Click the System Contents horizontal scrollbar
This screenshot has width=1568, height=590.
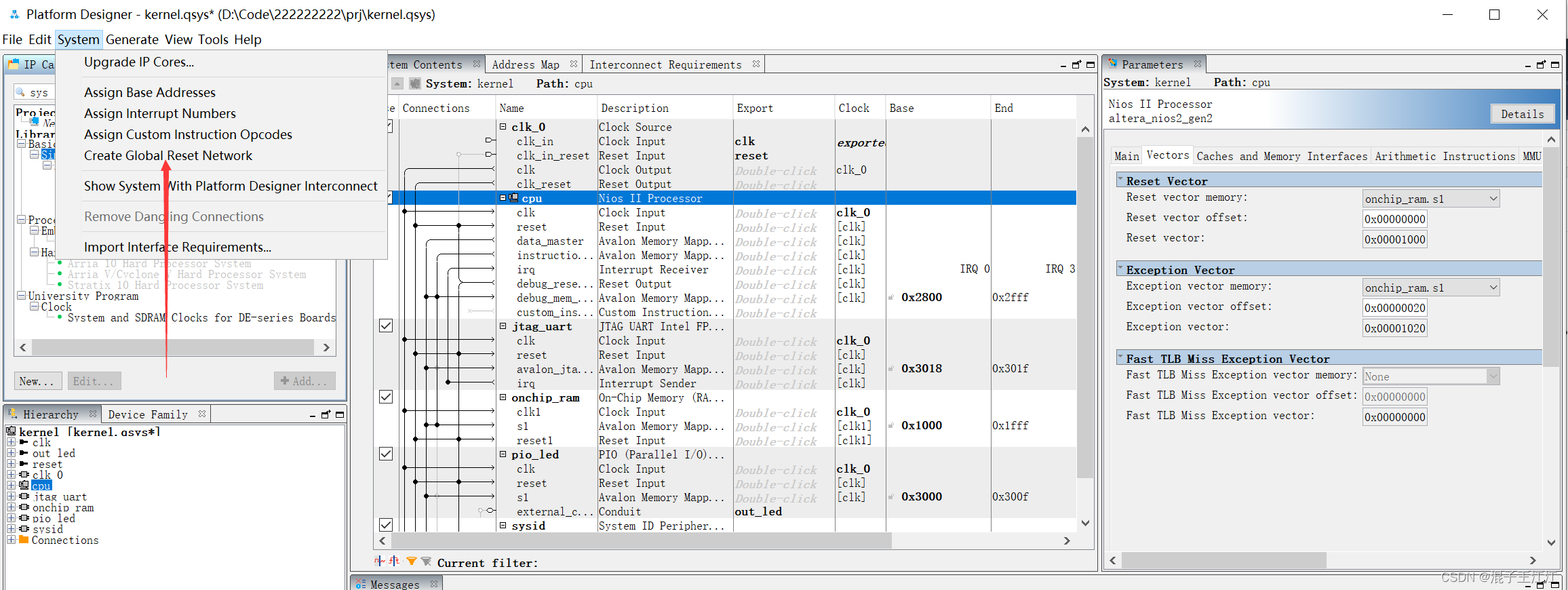pyautogui.click(x=641, y=540)
